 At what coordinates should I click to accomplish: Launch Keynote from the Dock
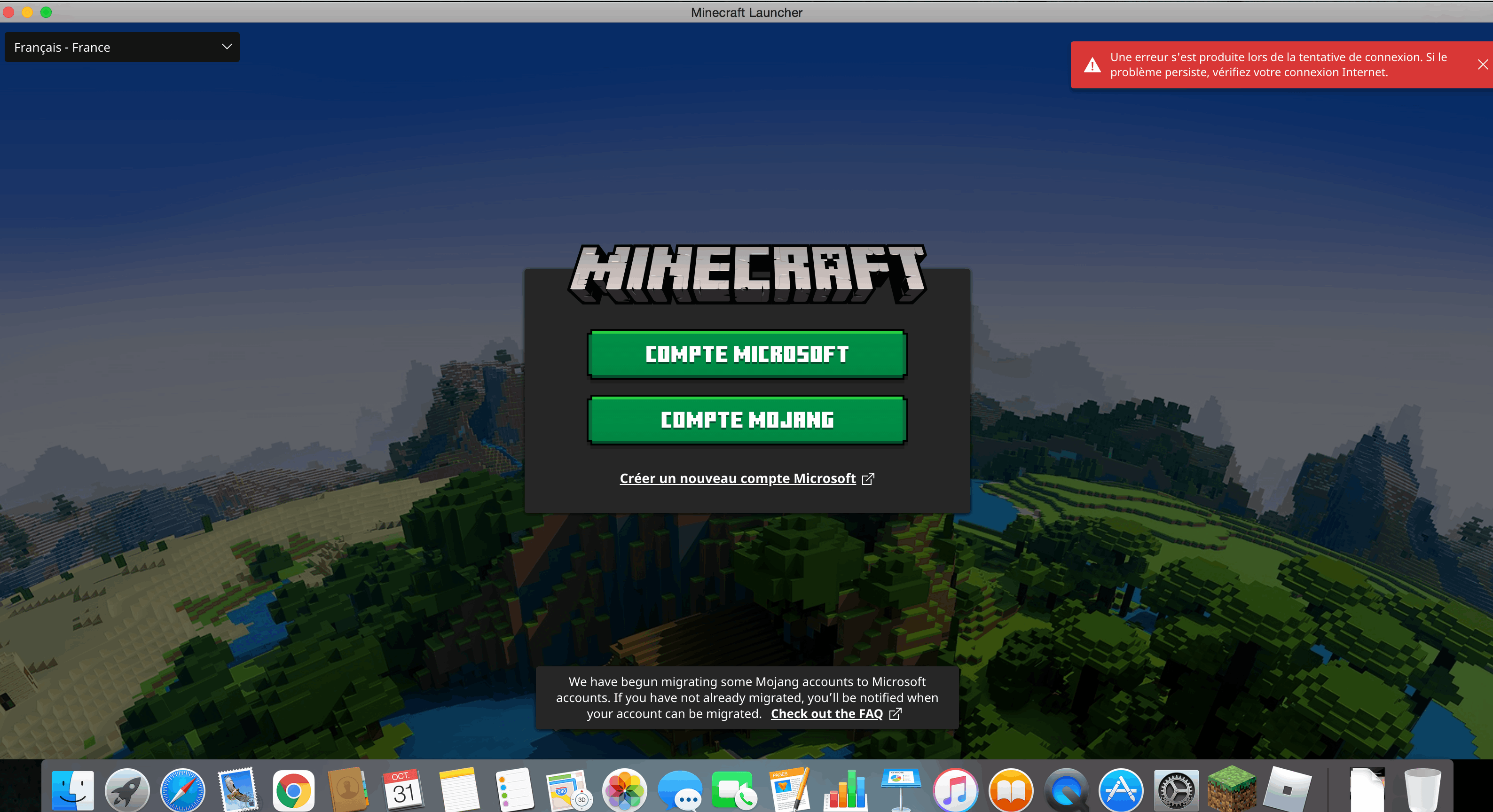click(x=900, y=789)
